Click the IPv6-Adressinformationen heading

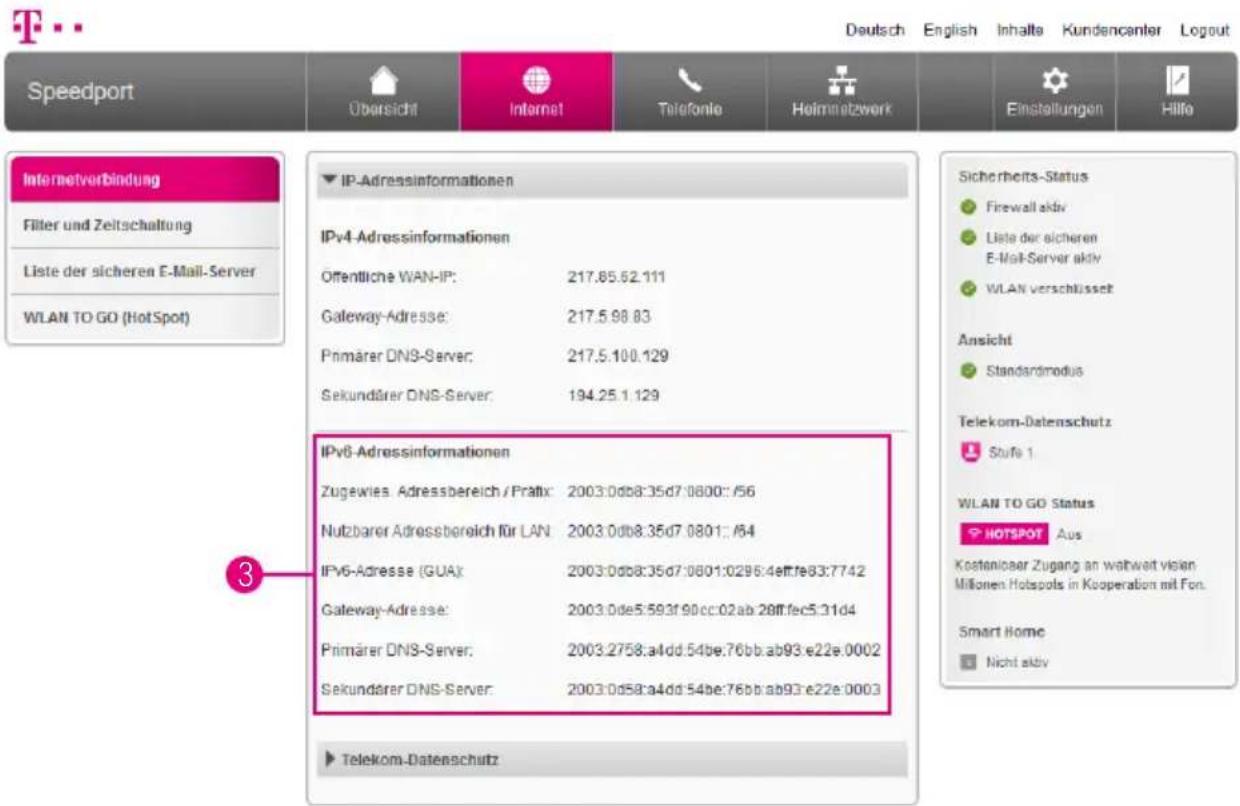(x=413, y=452)
